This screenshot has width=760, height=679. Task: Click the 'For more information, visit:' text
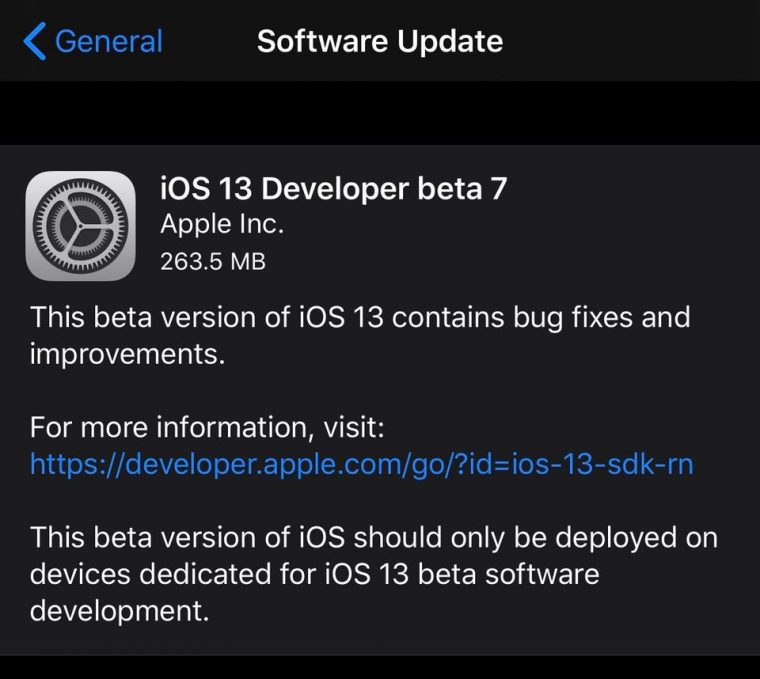click(x=207, y=427)
